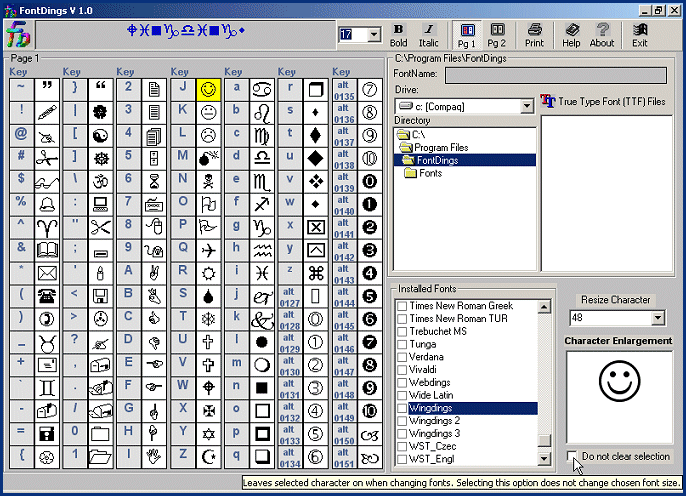
Task: Choose the large black diamond next to u
Action: tap(315, 158)
